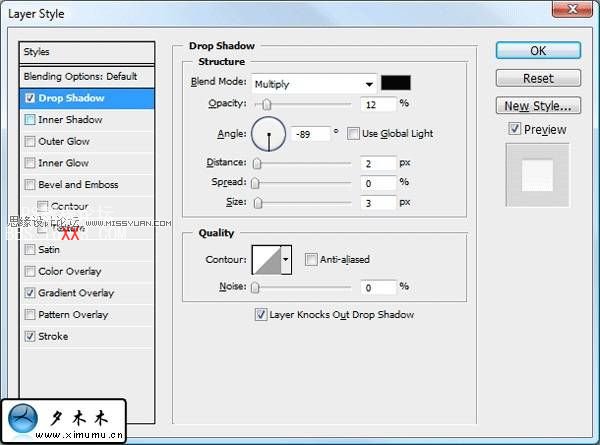Viewport: 600px width, 445px height.
Task: Enable Anti-aliased contour option
Action: [x=311, y=260]
